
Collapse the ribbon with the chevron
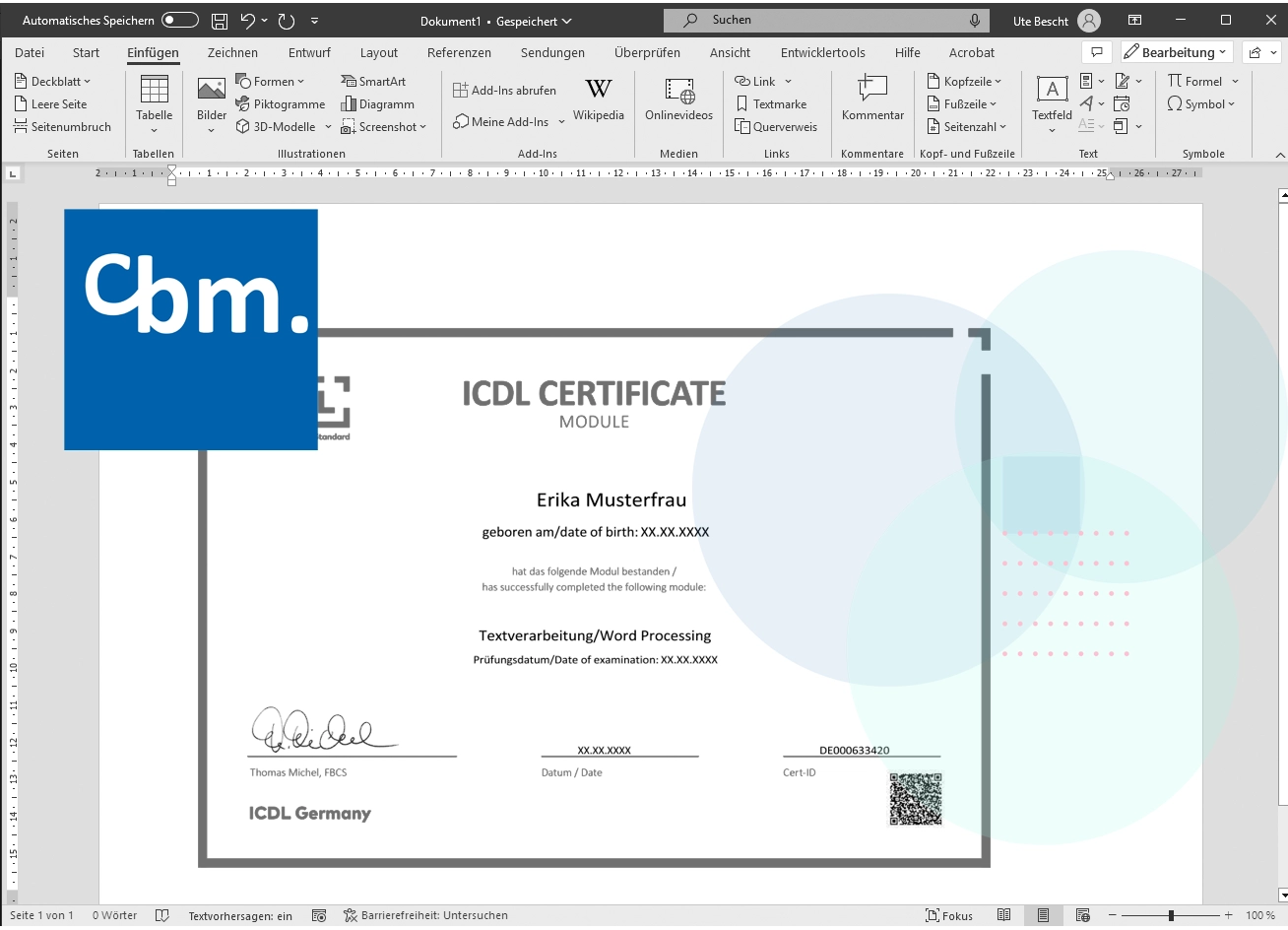pos(1280,155)
